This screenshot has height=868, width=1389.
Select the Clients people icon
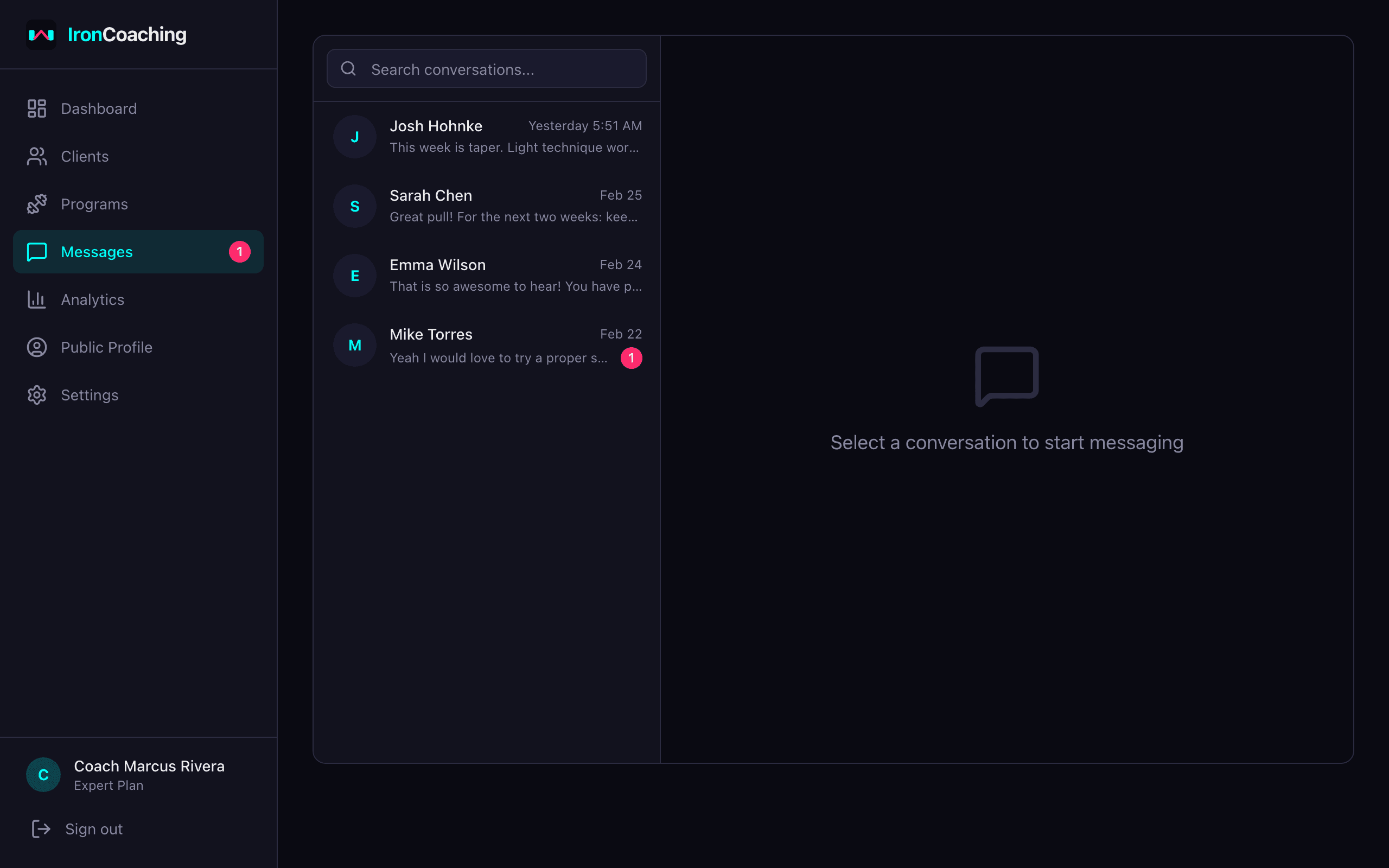tap(37, 156)
